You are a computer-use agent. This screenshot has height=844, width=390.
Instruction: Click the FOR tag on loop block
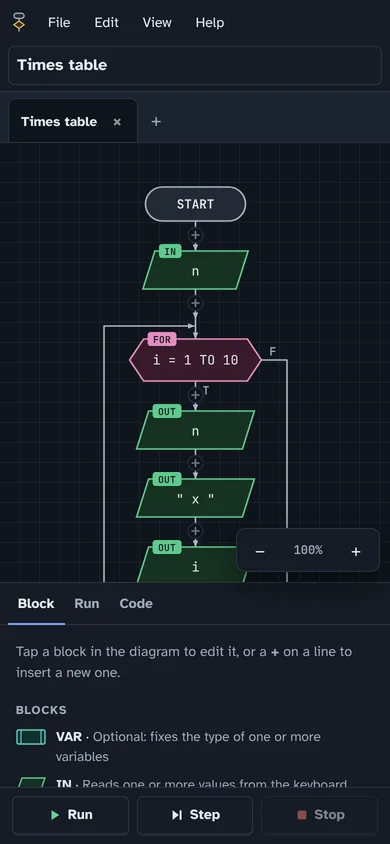click(162, 340)
